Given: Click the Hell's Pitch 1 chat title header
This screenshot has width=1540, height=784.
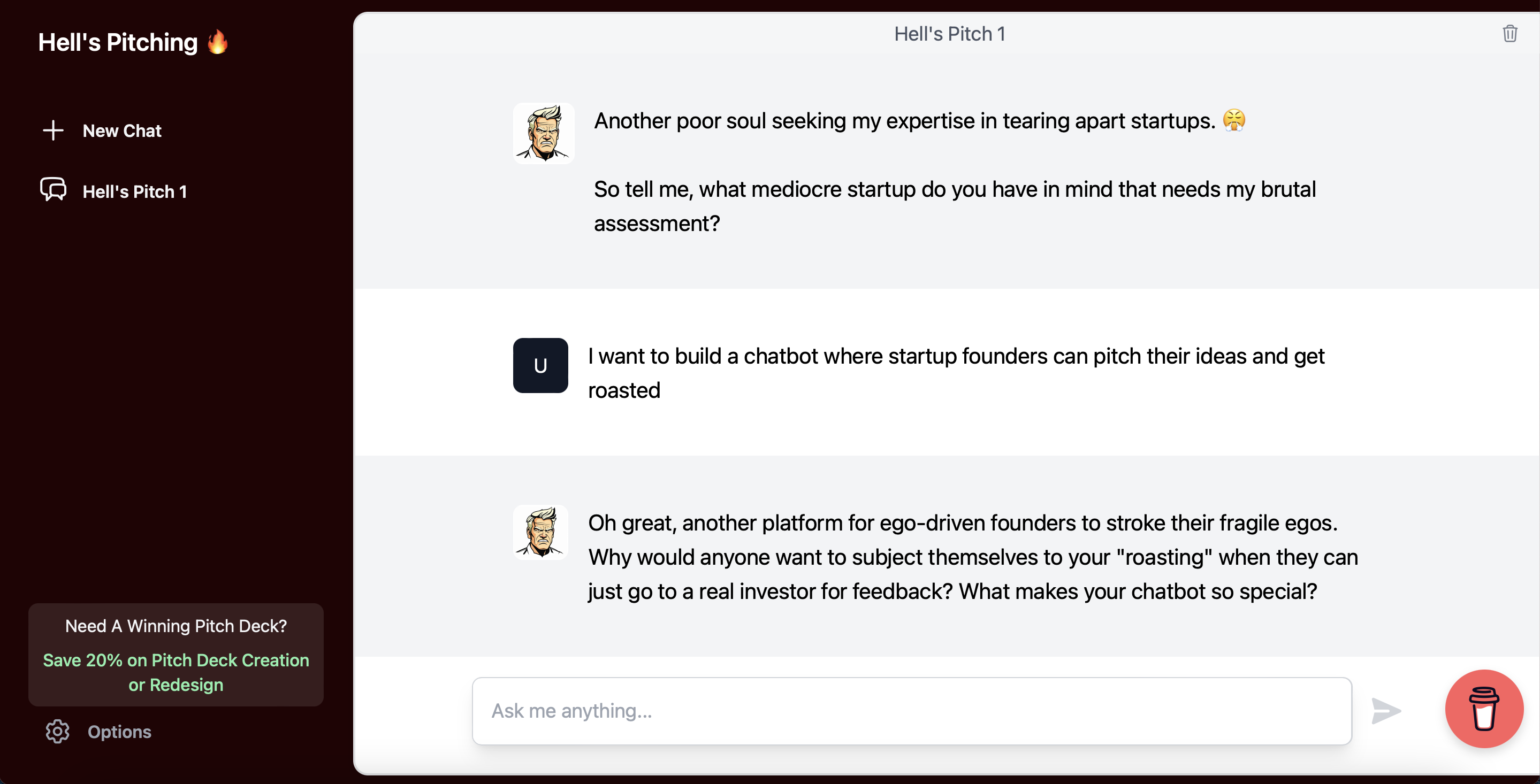Looking at the screenshot, I should (x=949, y=34).
